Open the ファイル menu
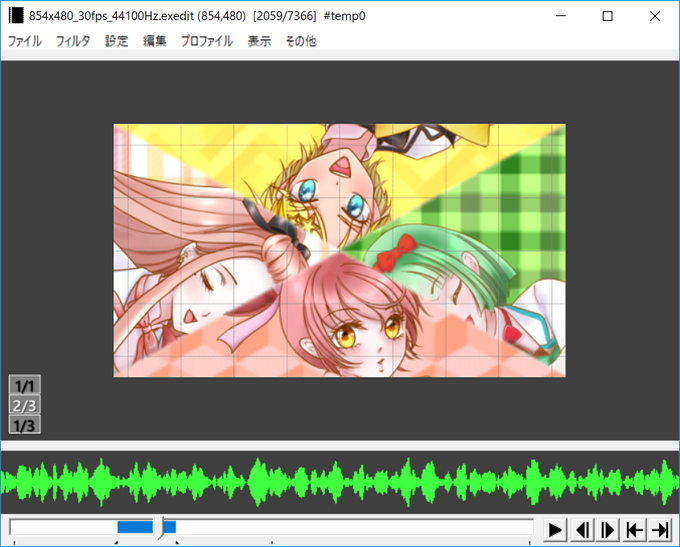 (x=25, y=41)
